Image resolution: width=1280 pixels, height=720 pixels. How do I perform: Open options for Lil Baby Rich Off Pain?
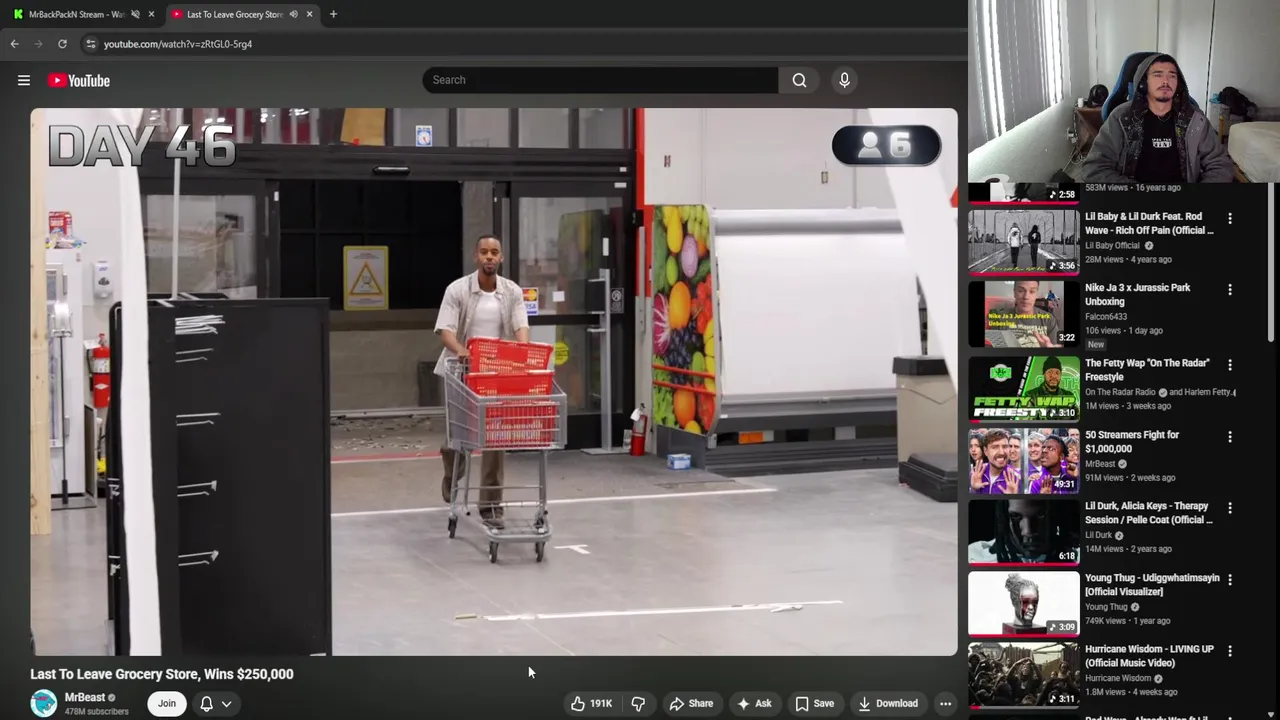point(1230,218)
